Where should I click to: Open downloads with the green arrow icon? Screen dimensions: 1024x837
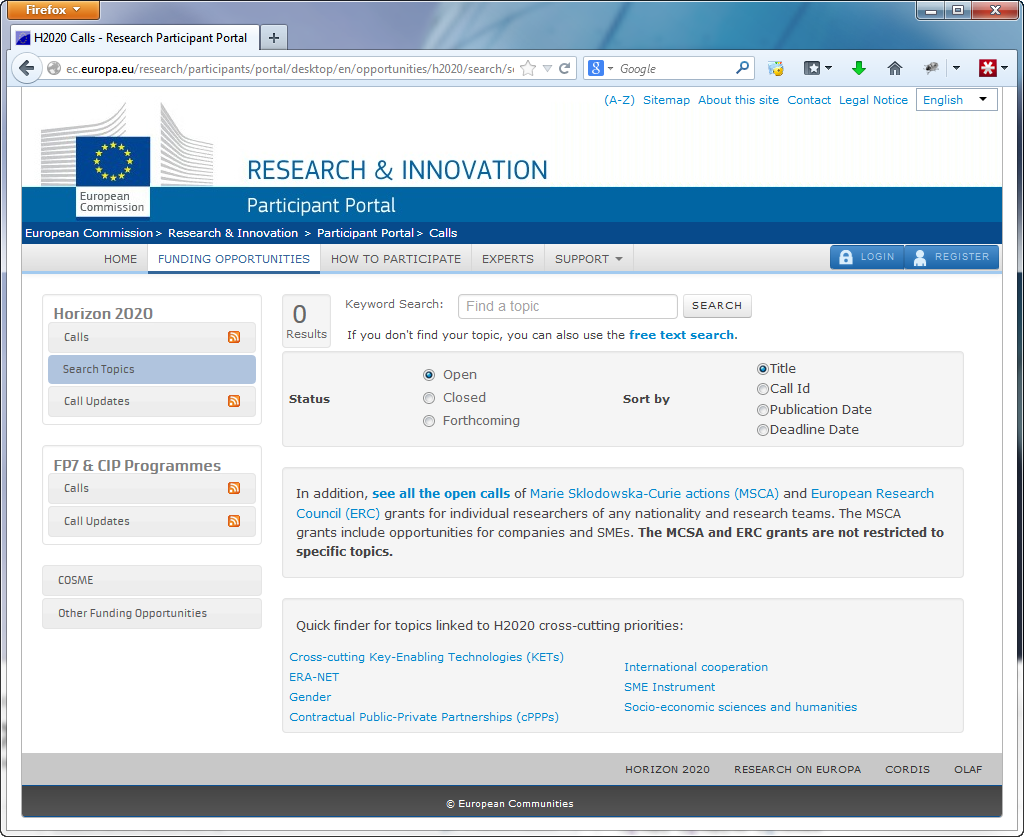(x=859, y=68)
